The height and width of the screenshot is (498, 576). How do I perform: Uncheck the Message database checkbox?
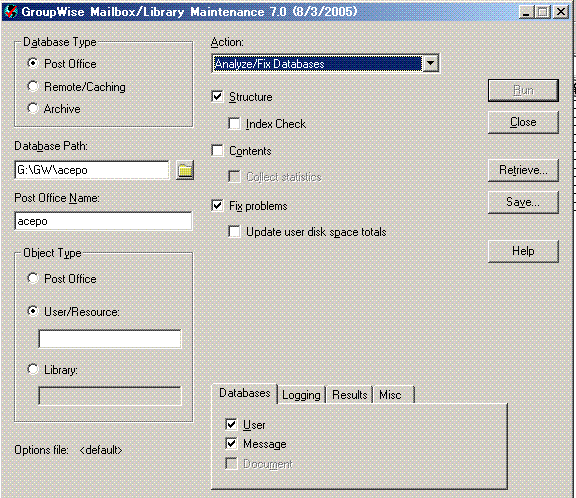[x=231, y=444]
